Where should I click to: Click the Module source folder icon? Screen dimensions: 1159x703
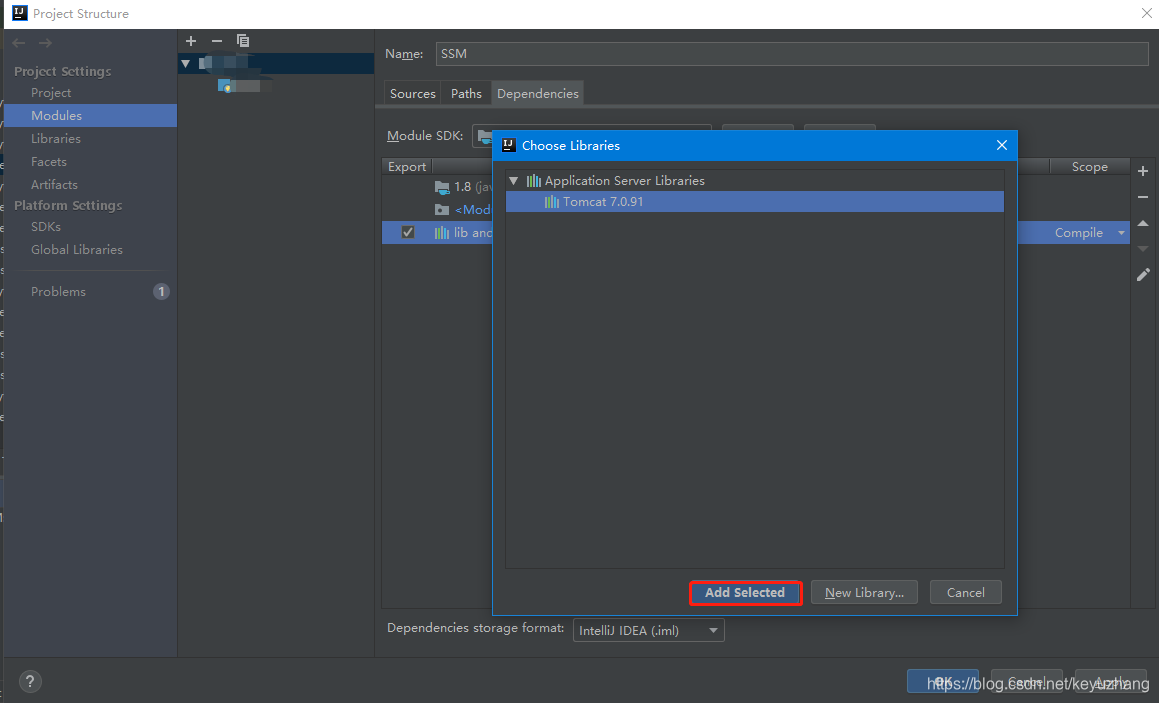pyautogui.click(x=442, y=210)
